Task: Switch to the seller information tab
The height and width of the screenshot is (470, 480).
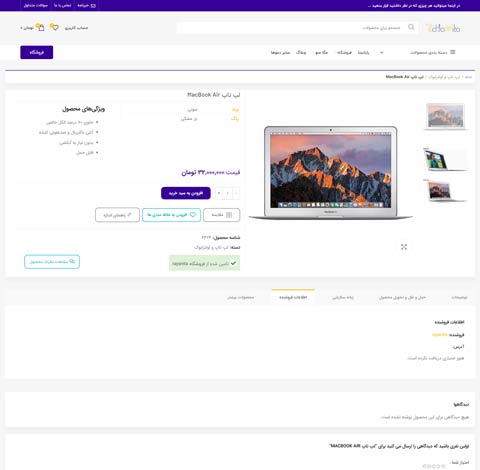Action: coord(293,297)
